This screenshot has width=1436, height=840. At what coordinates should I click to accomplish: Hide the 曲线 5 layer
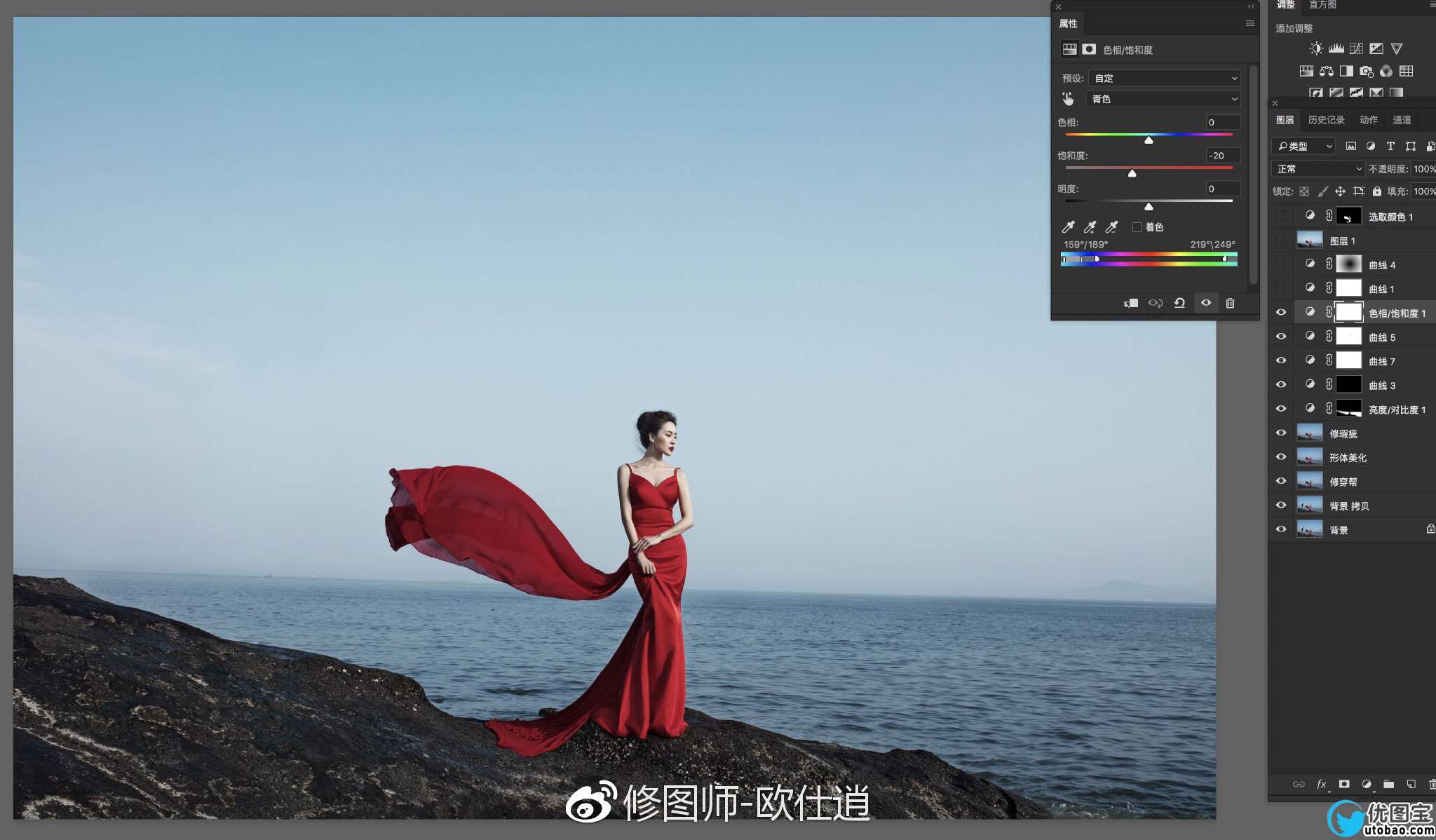1281,337
